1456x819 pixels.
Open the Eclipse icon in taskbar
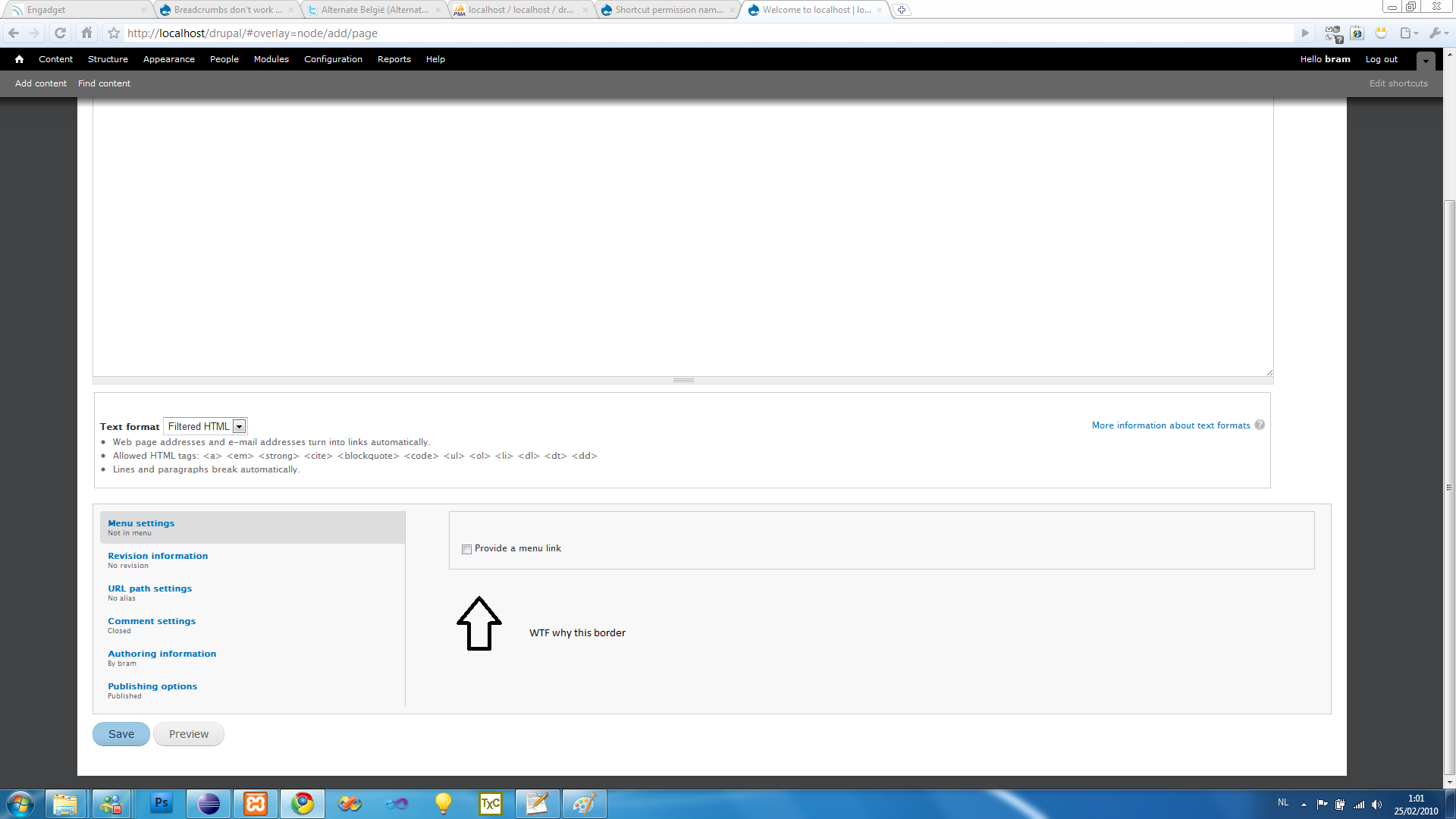click(209, 803)
